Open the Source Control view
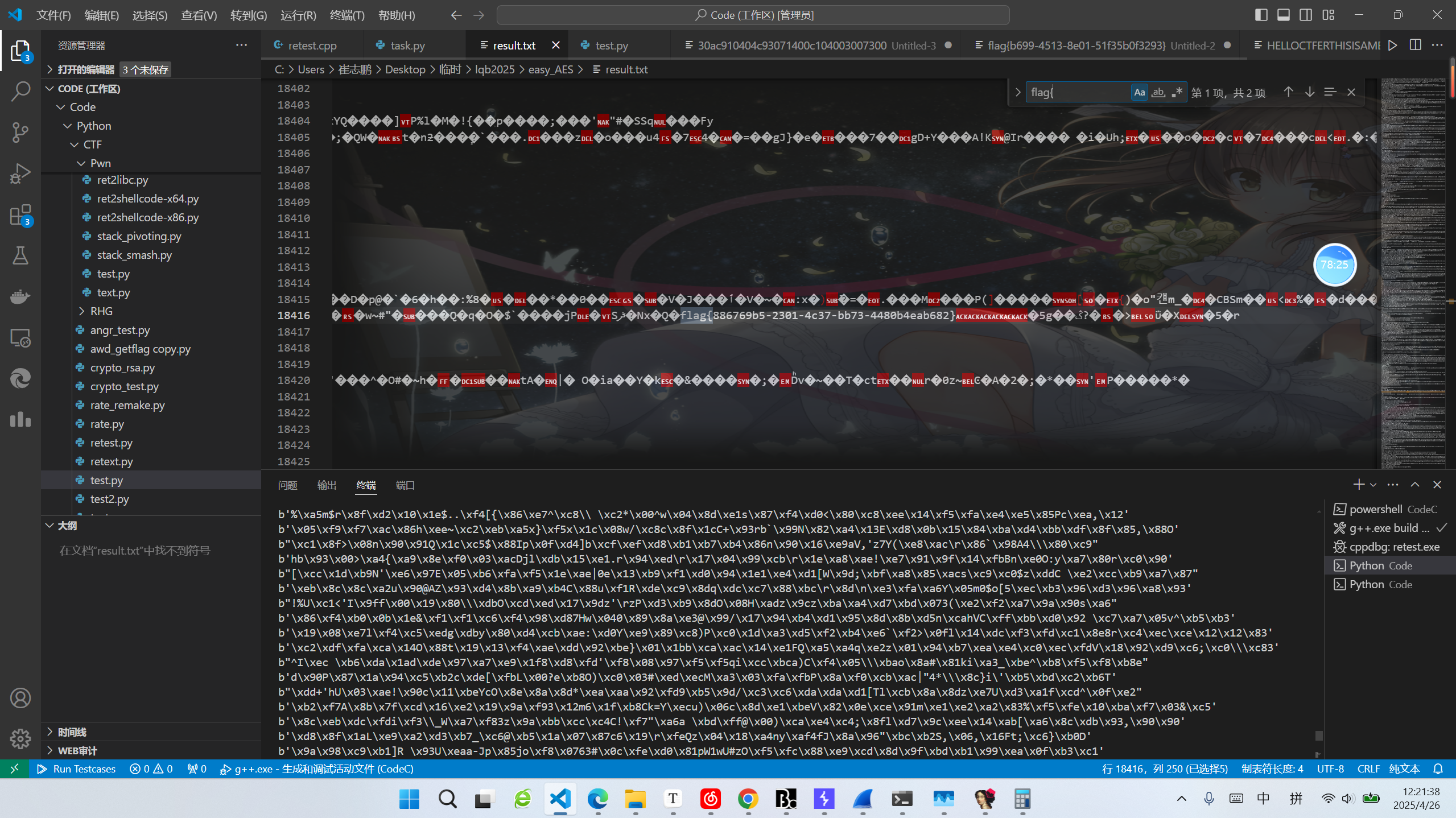Viewport: 1456px width, 818px height. (20, 132)
